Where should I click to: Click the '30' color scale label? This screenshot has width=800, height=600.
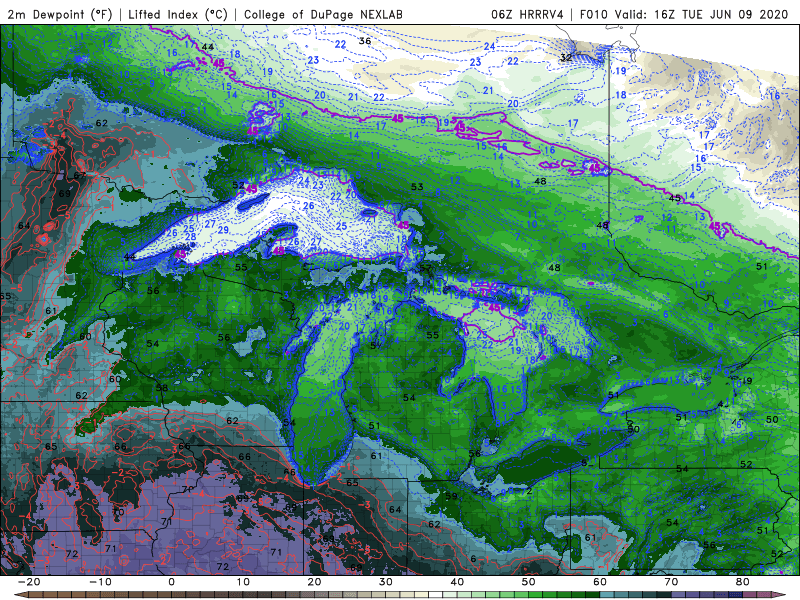tap(386, 582)
